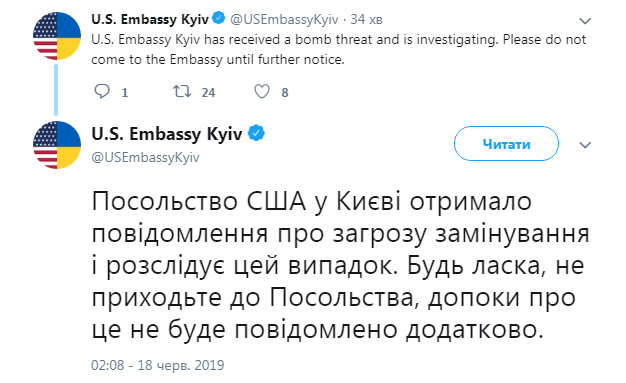
Task: Click verified badge on top tweet
Action: 219,18
